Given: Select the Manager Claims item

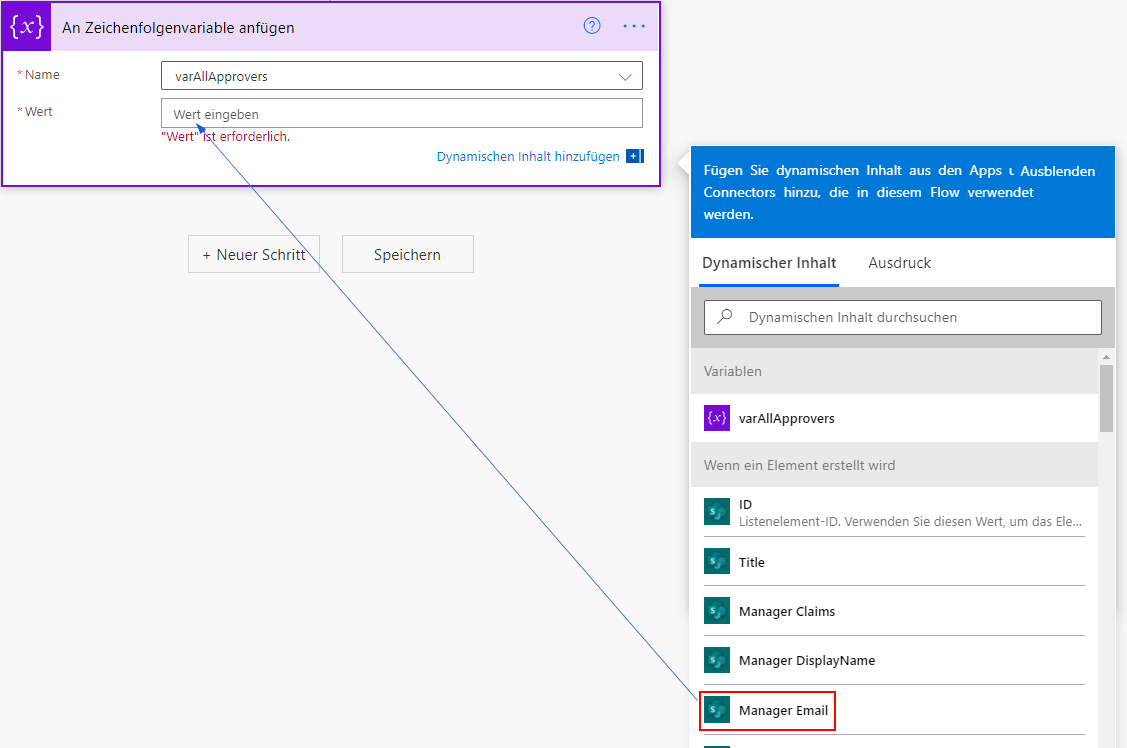Looking at the screenshot, I should [x=894, y=611].
